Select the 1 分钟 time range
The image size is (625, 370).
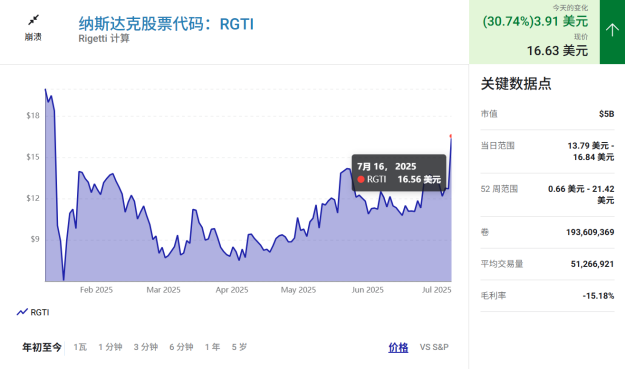(x=110, y=347)
